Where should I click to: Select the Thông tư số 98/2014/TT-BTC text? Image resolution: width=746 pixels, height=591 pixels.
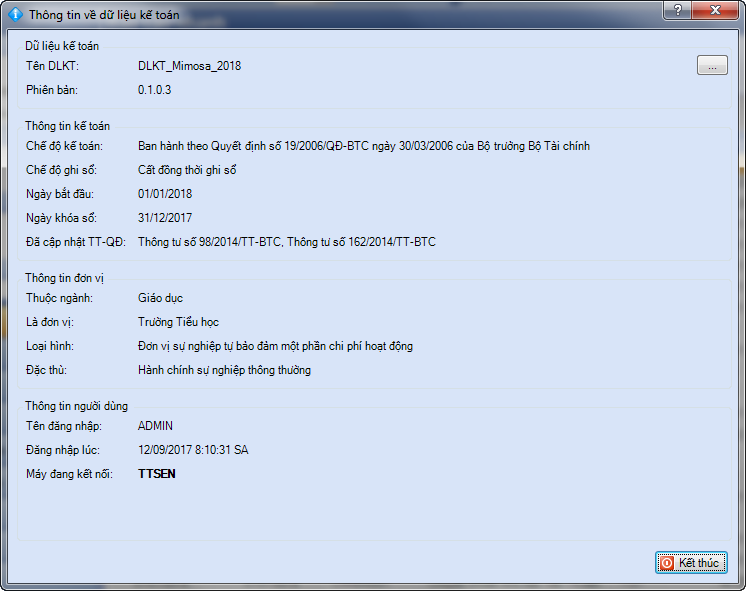click(210, 242)
